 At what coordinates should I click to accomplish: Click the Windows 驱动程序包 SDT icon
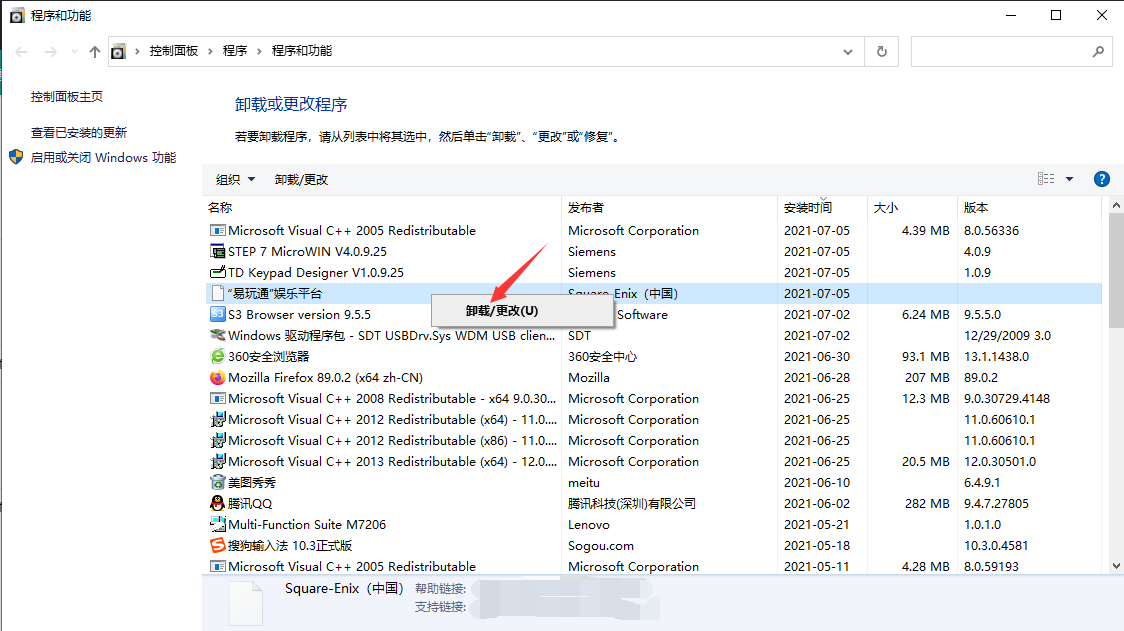pyautogui.click(x=218, y=335)
